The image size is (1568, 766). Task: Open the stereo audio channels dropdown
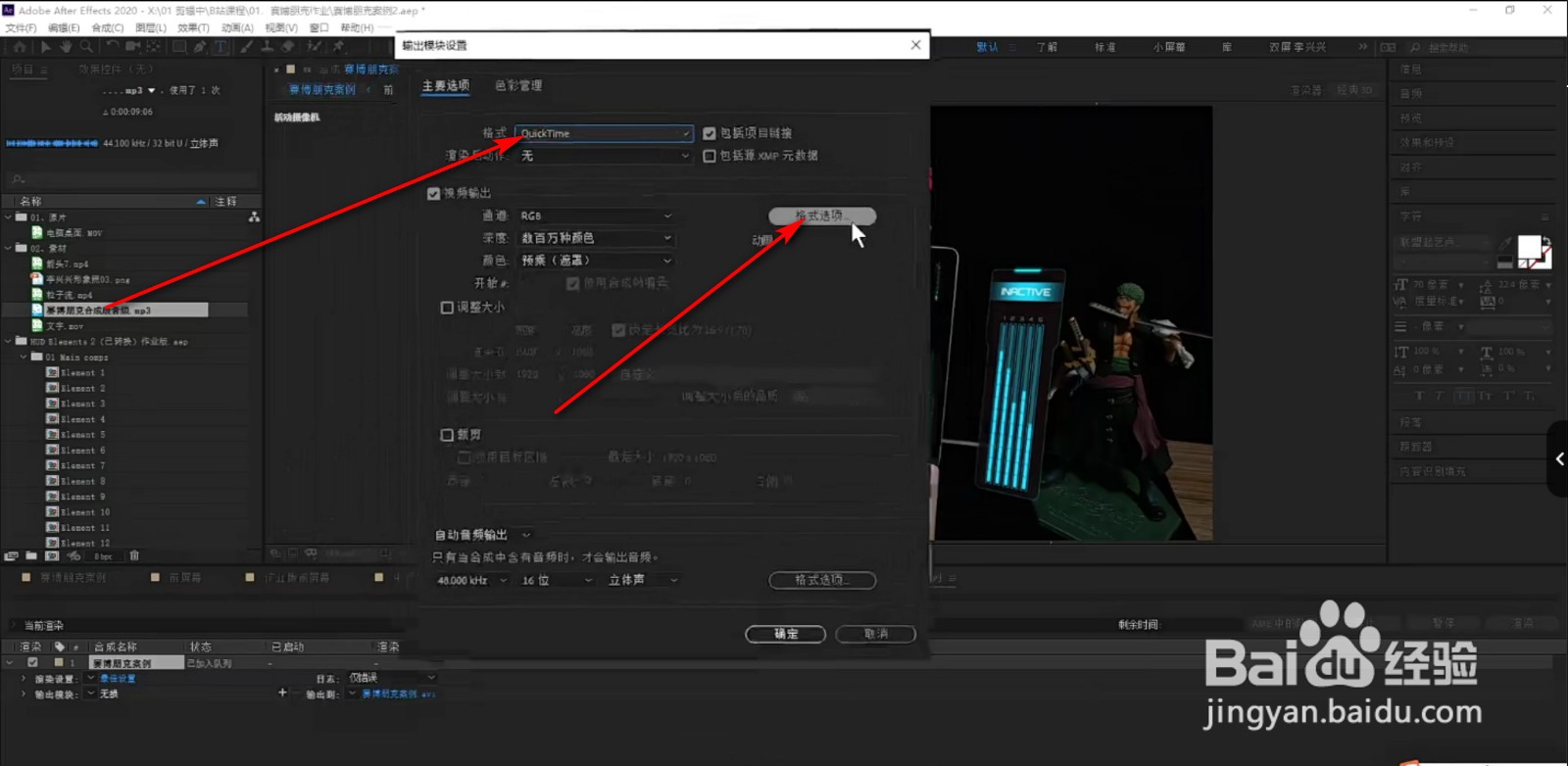[643, 580]
